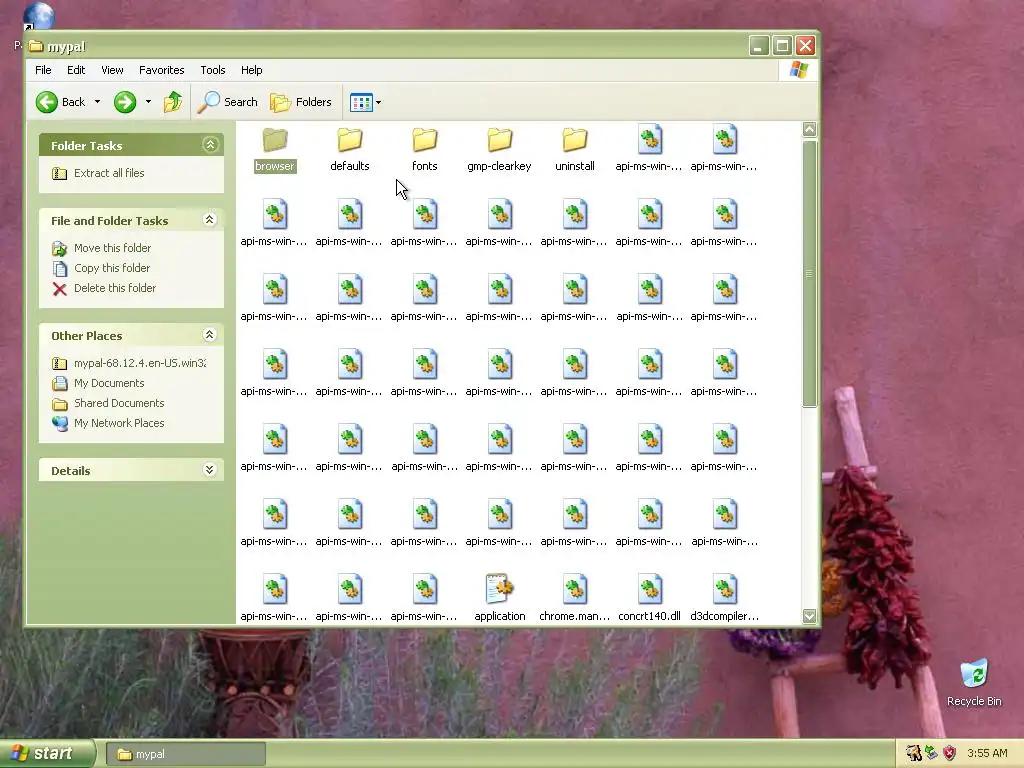Click the red shield tray icon
Viewport: 1024px width, 768px height.
(950, 754)
